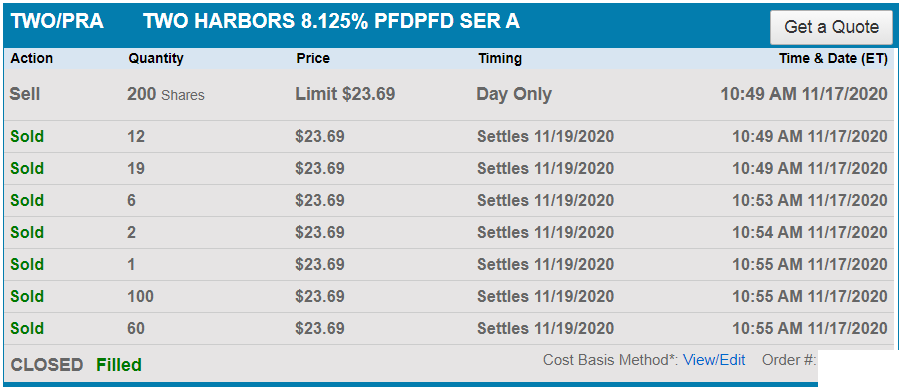Click the Action column header

[x=32, y=58]
